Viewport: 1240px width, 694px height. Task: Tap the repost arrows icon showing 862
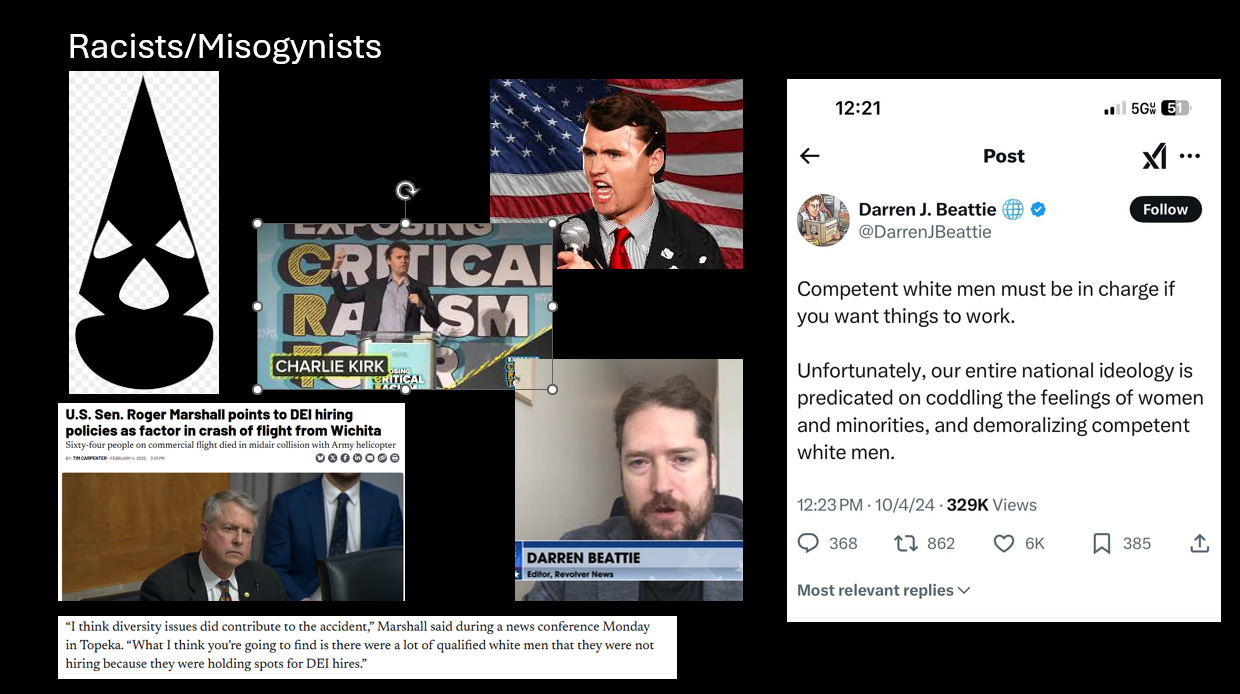(x=905, y=543)
